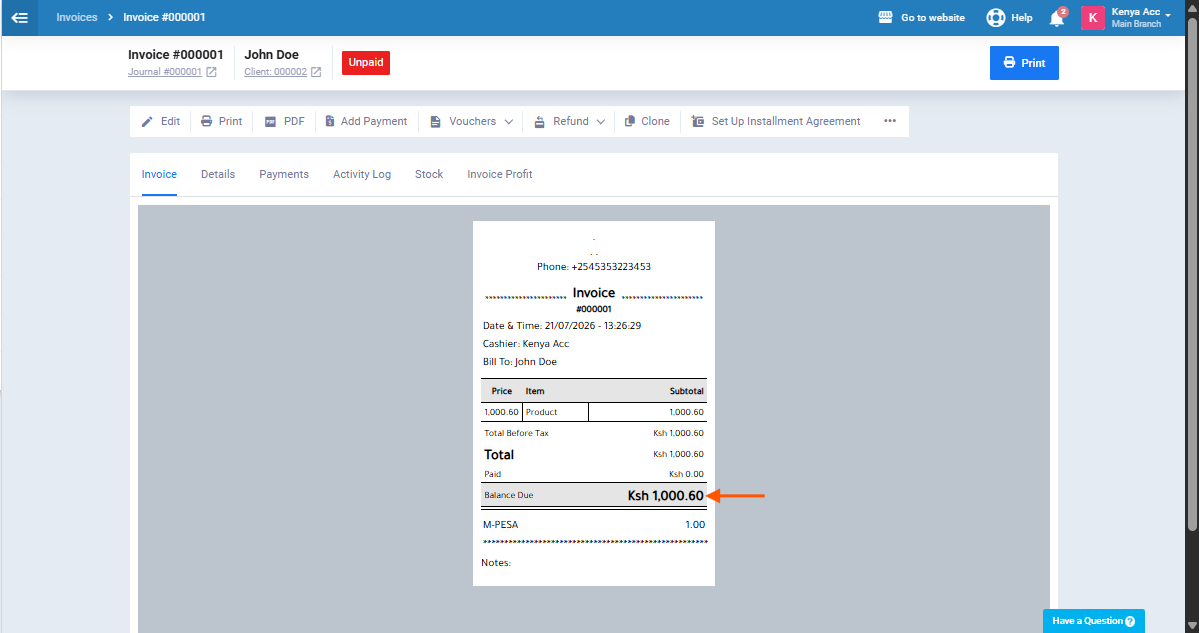This screenshot has height=633, width=1199.
Task: Open the notifications bell
Action: tap(1057, 18)
